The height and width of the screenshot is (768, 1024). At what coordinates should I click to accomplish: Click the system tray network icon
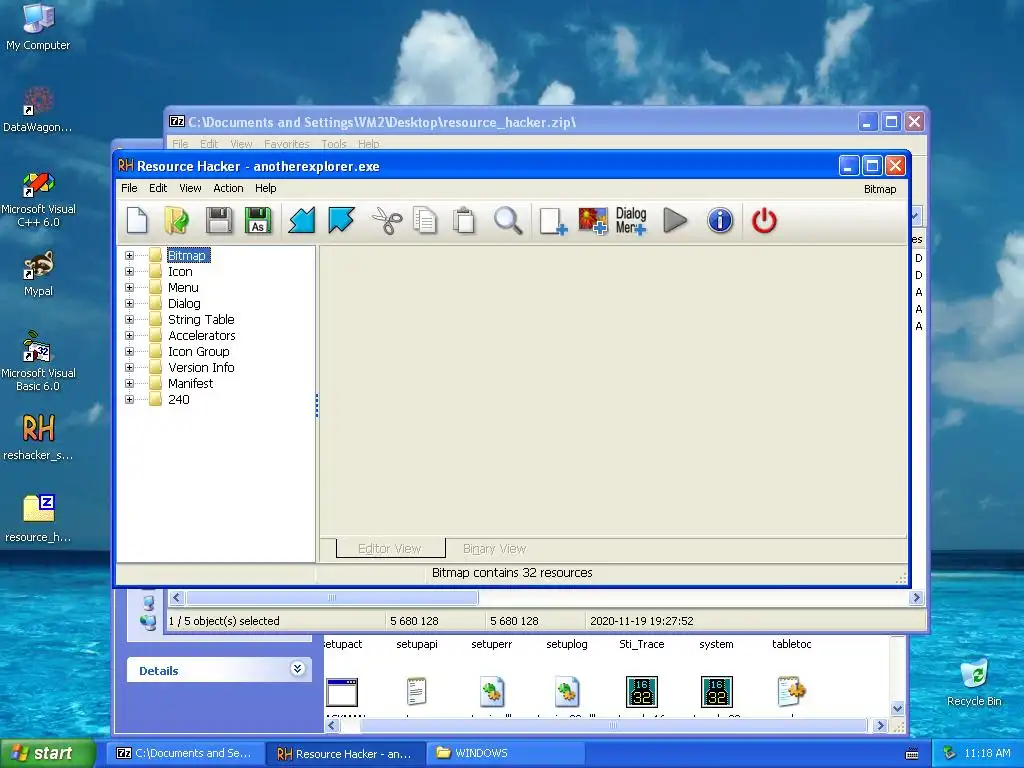coord(950,753)
